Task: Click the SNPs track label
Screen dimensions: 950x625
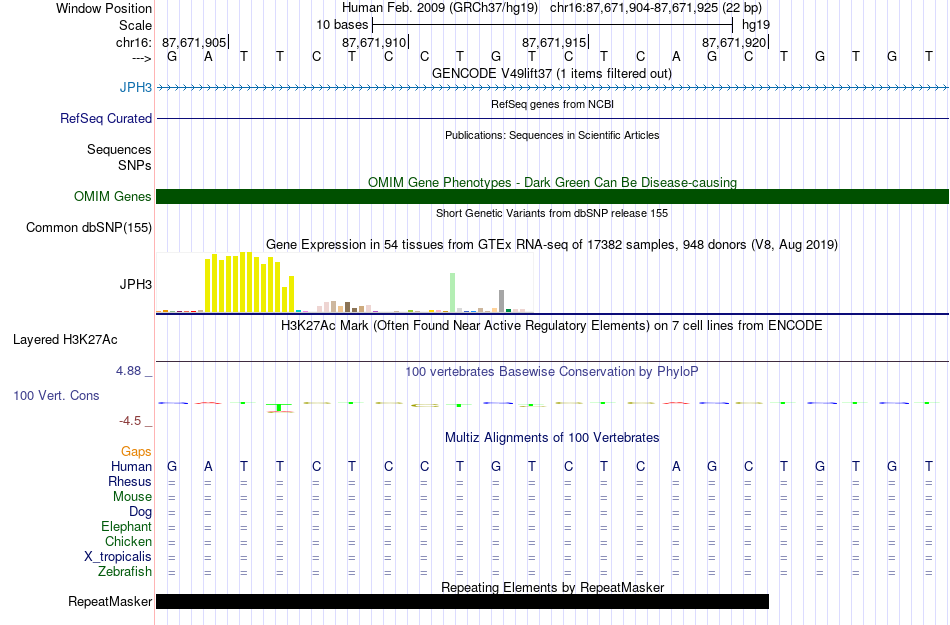Action: pos(135,165)
